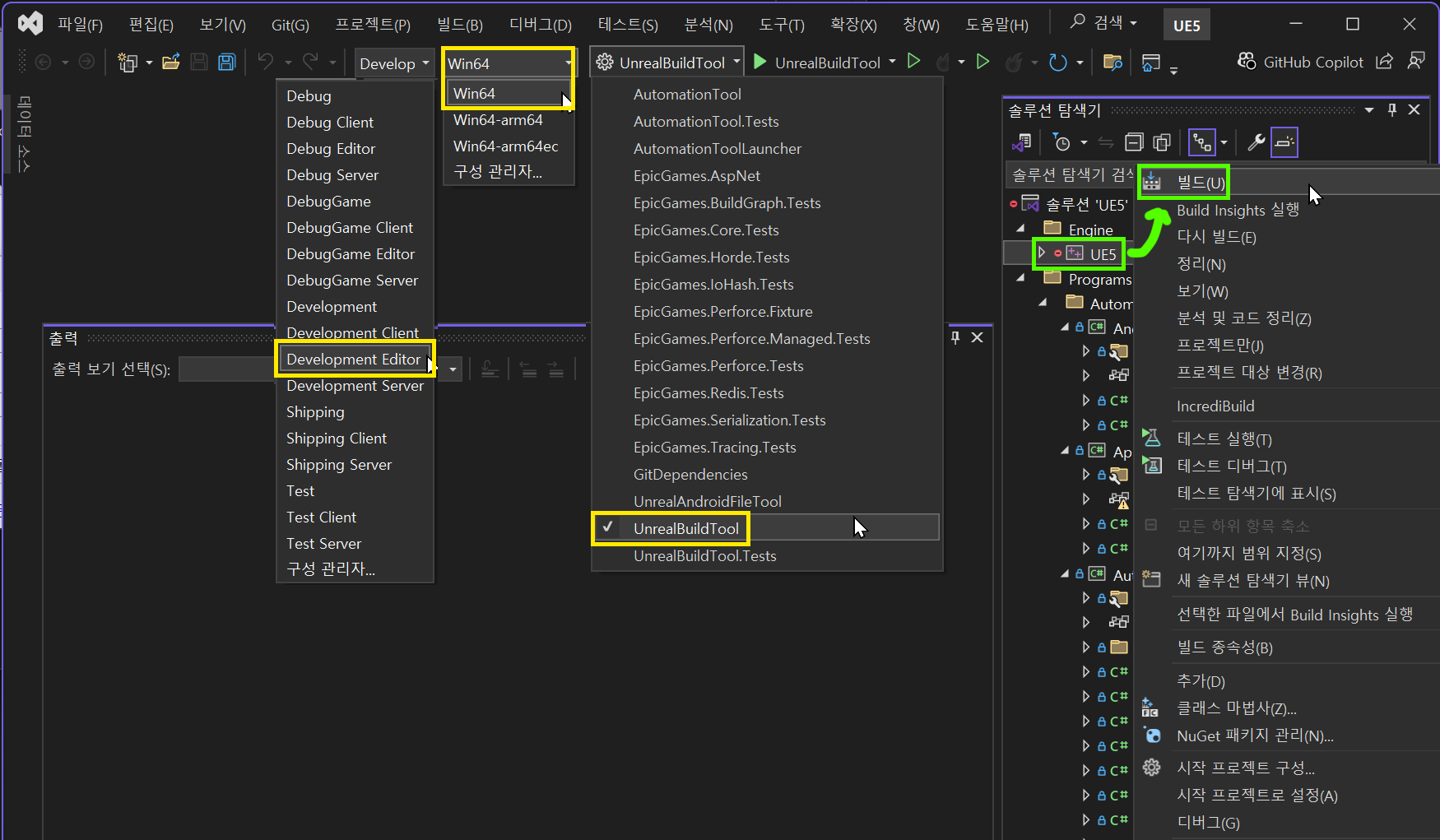
Task: Click the find in files folder icon
Action: (x=1113, y=63)
